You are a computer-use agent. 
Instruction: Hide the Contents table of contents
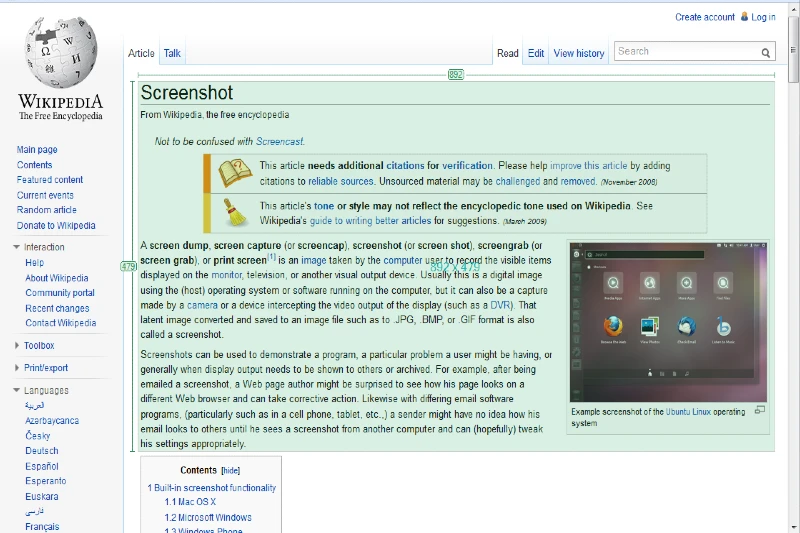(x=231, y=470)
